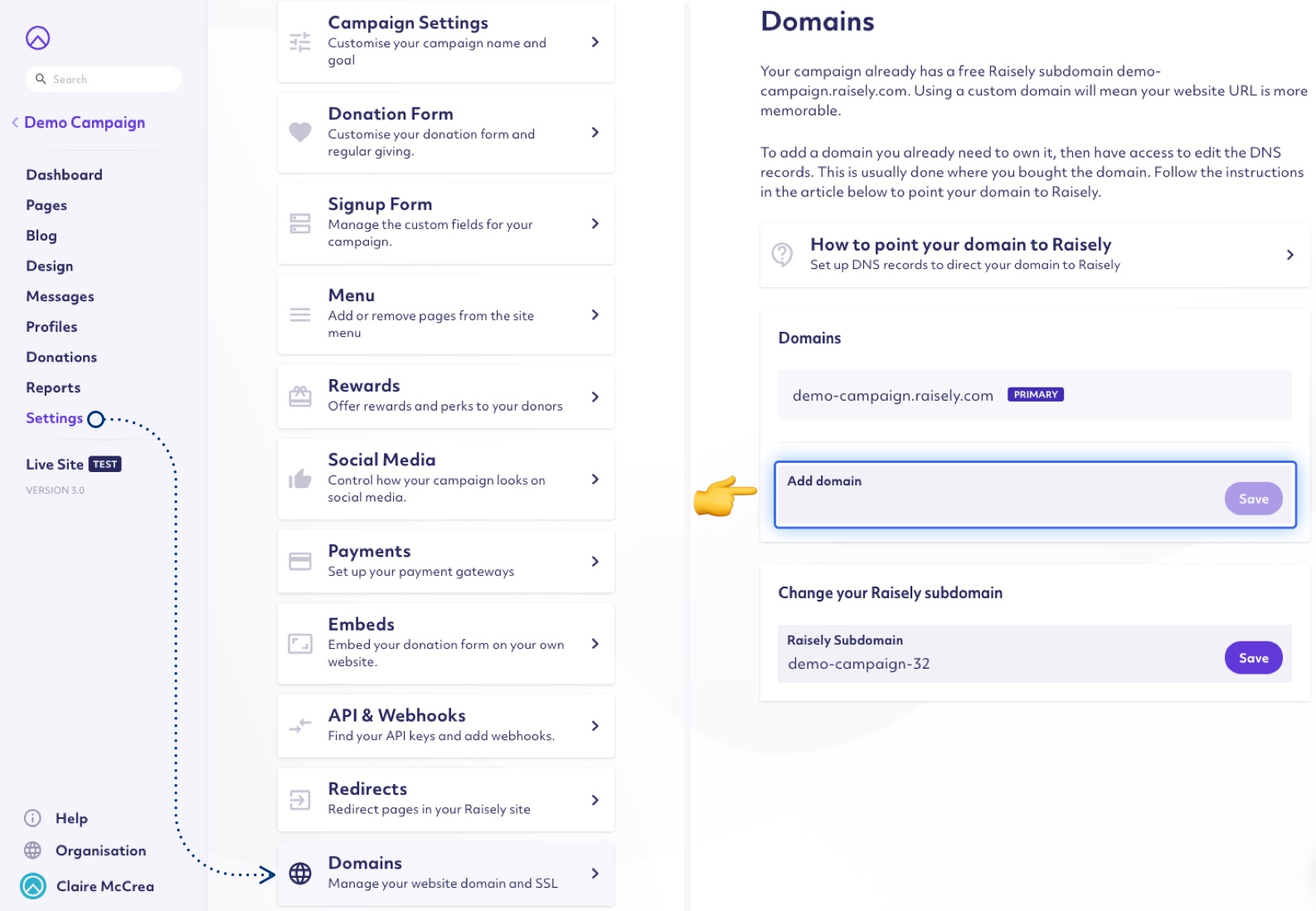This screenshot has width=1316, height=911.
Task: Expand Social Media chevron
Action: 595,479
